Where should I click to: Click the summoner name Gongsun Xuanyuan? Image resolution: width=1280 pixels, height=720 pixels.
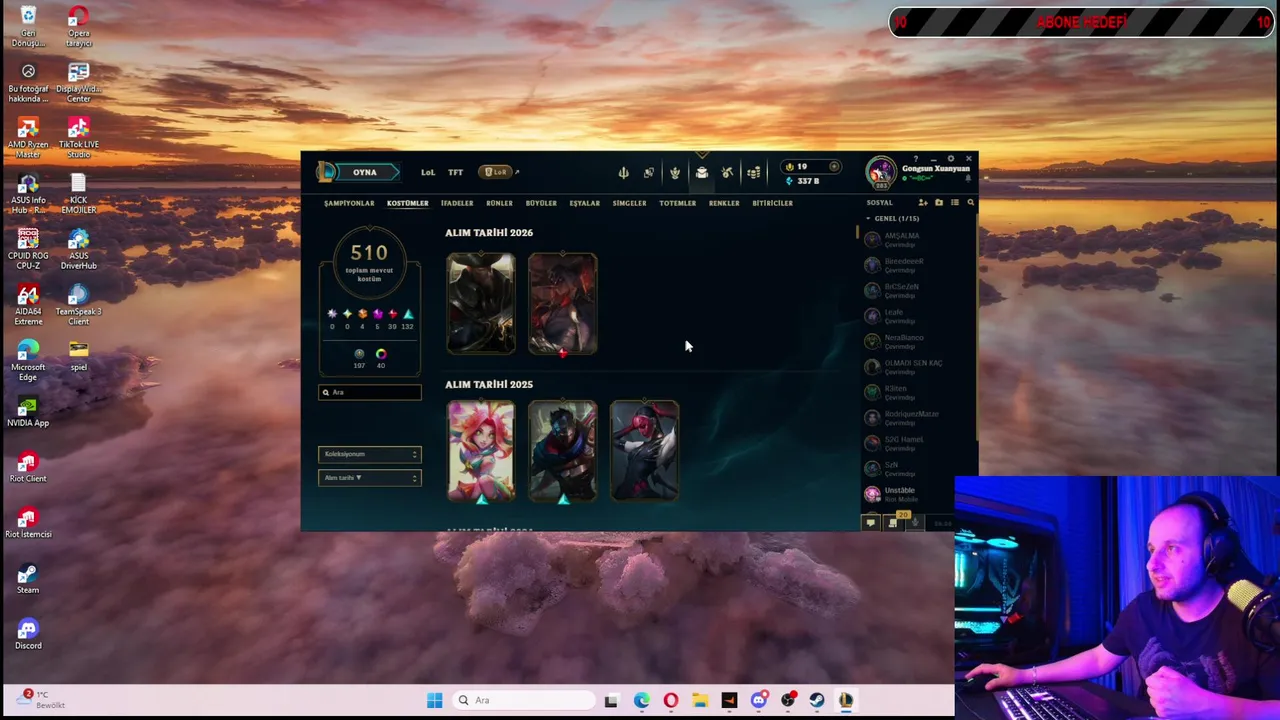pyautogui.click(x=936, y=169)
